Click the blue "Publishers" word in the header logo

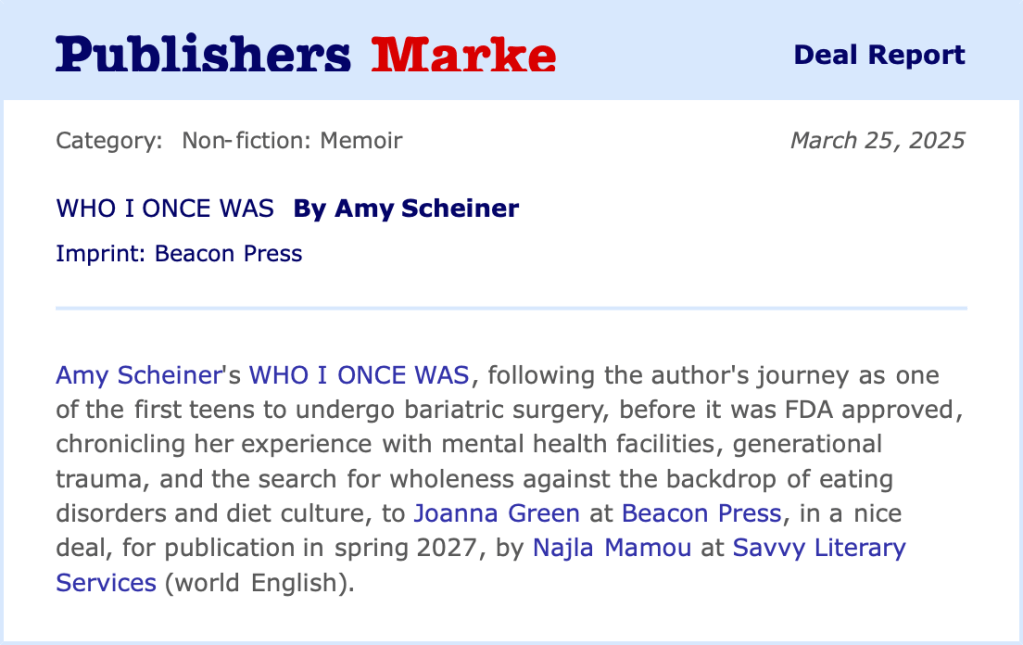pyautogui.click(x=203, y=54)
